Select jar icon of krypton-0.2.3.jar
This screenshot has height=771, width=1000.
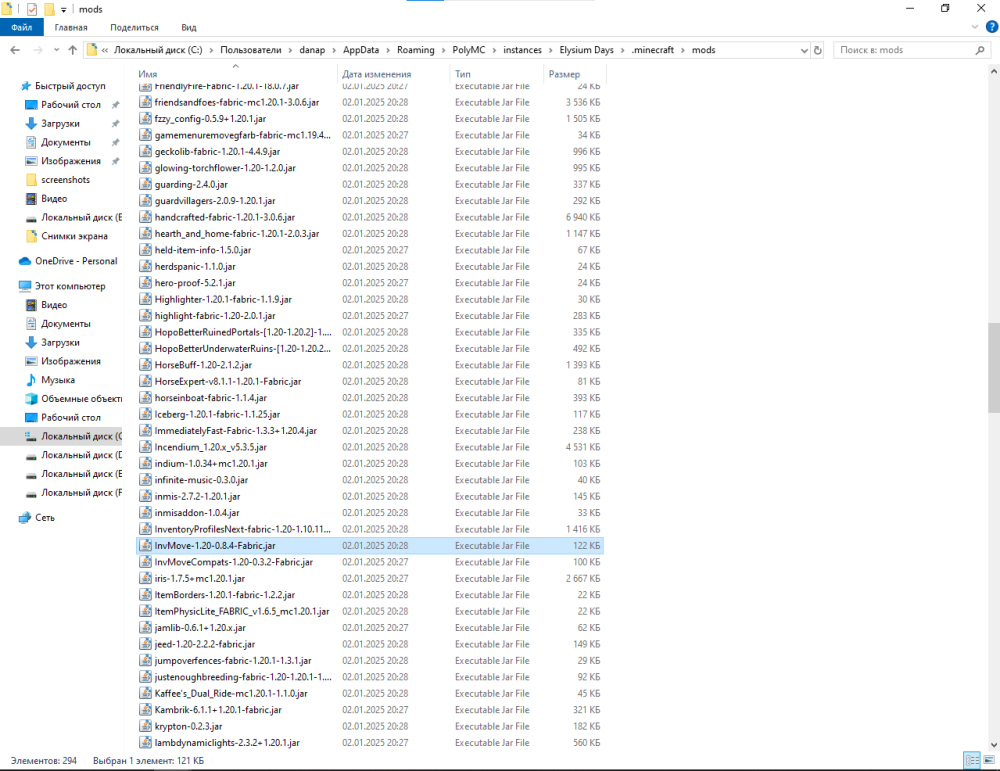coord(145,726)
